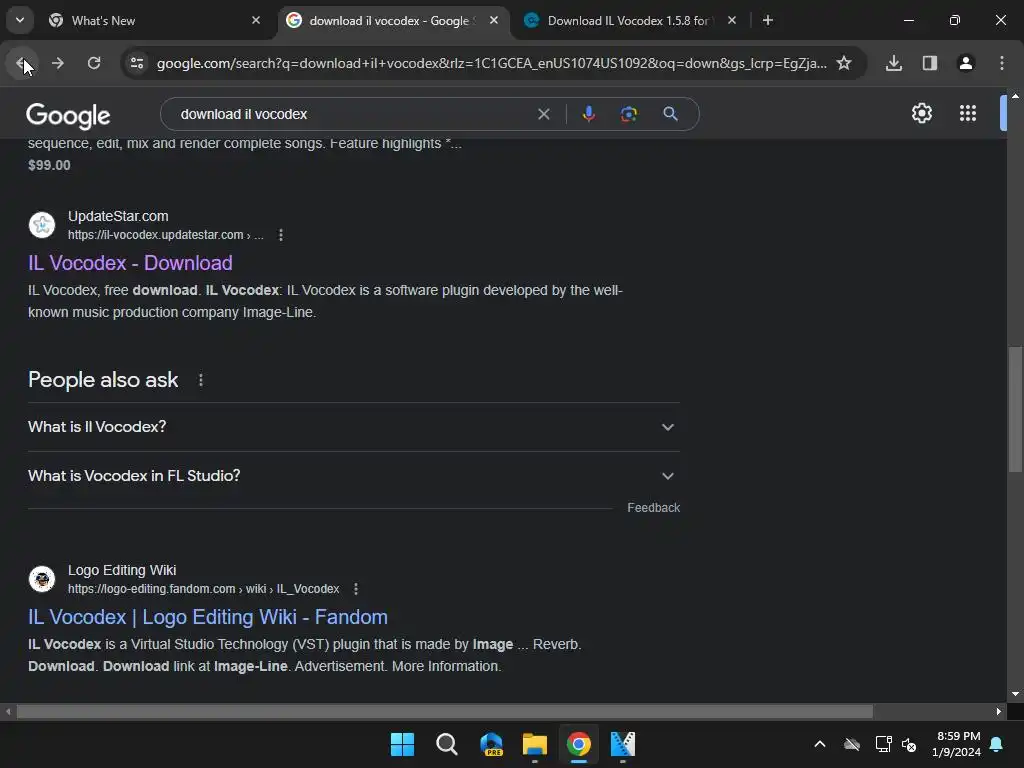Screen dimensions: 1024x768
Task: Open site information icon in address bar
Action: [137, 63]
